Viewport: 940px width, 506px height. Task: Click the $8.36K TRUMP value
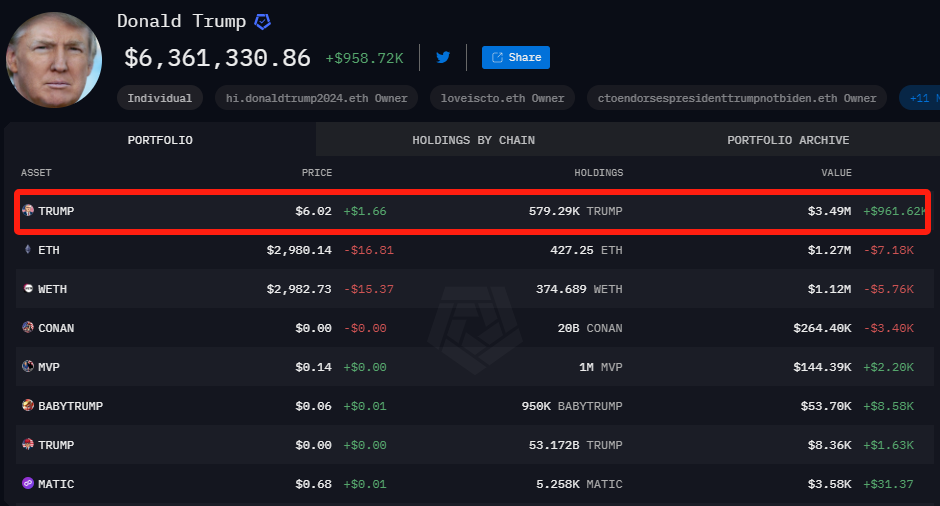tap(829, 445)
